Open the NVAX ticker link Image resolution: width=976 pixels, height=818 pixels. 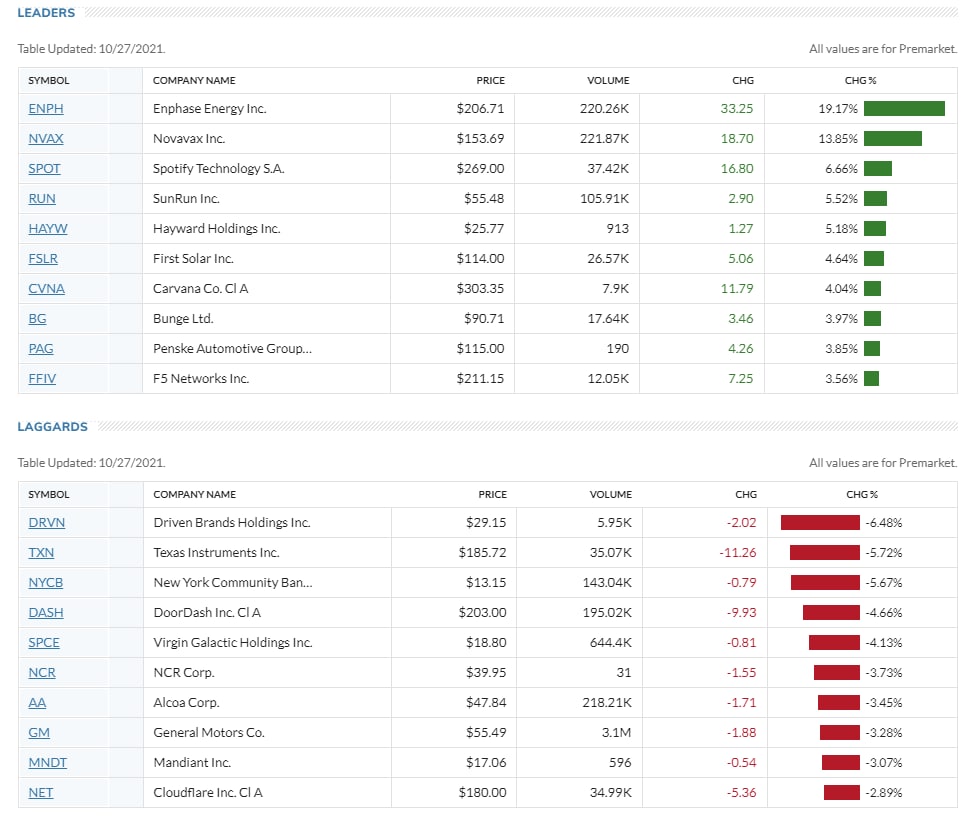(x=45, y=138)
